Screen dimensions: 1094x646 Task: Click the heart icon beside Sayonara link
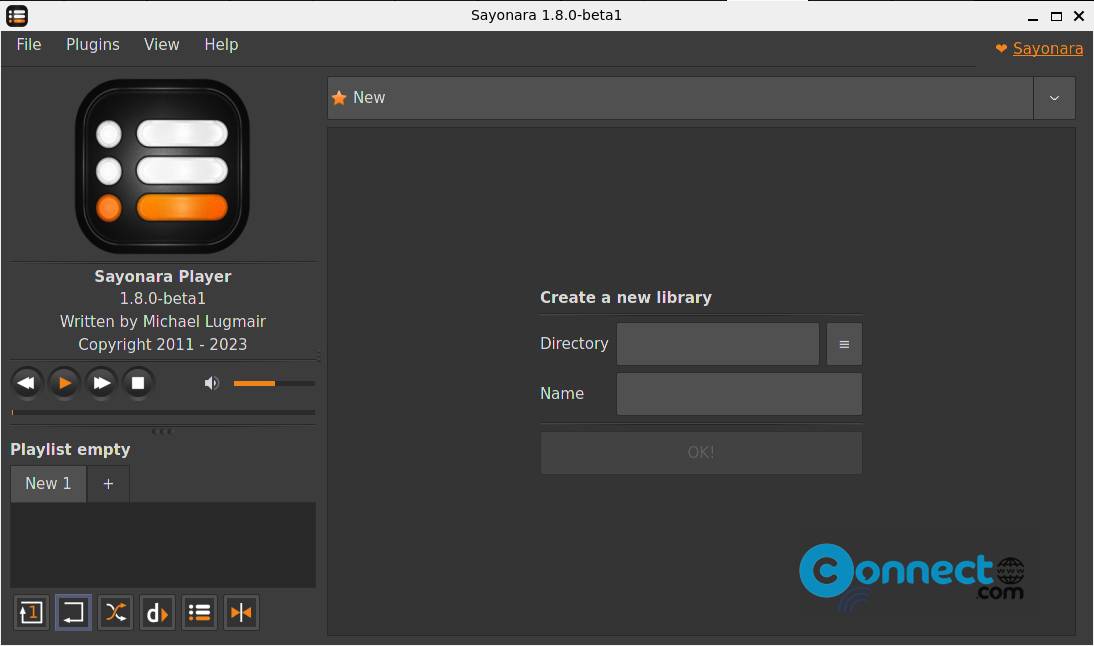point(1001,49)
